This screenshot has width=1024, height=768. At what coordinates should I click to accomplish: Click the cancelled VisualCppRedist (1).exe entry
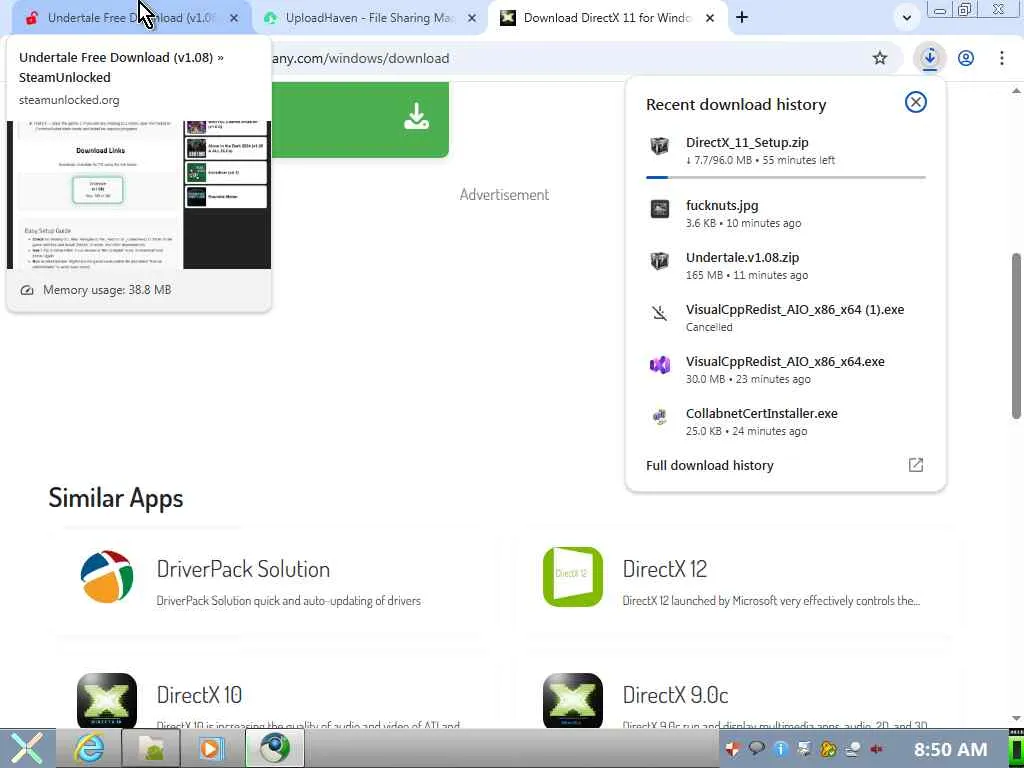click(785, 317)
